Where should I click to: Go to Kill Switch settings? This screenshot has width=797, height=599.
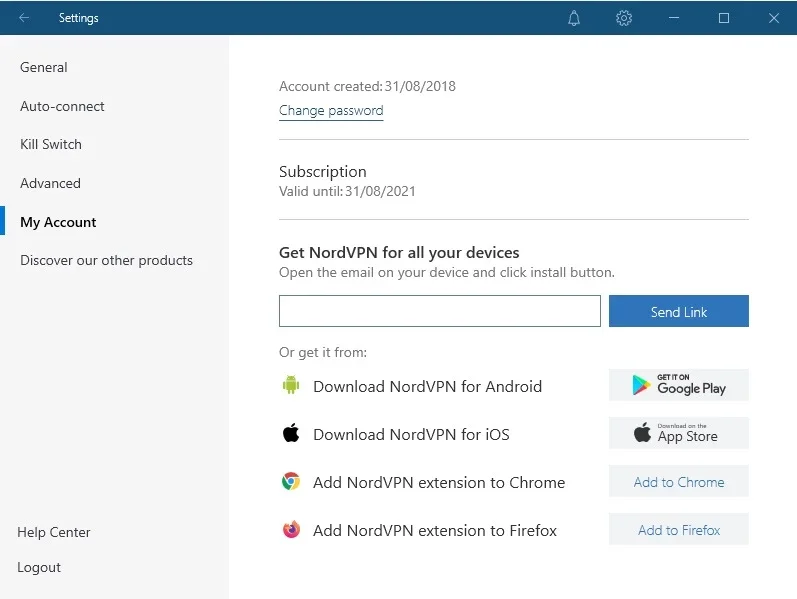pos(51,144)
